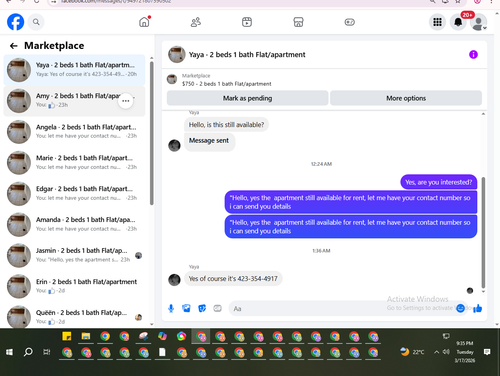Open the Facebook search icon
The height and width of the screenshot is (376, 500).
coord(36,22)
